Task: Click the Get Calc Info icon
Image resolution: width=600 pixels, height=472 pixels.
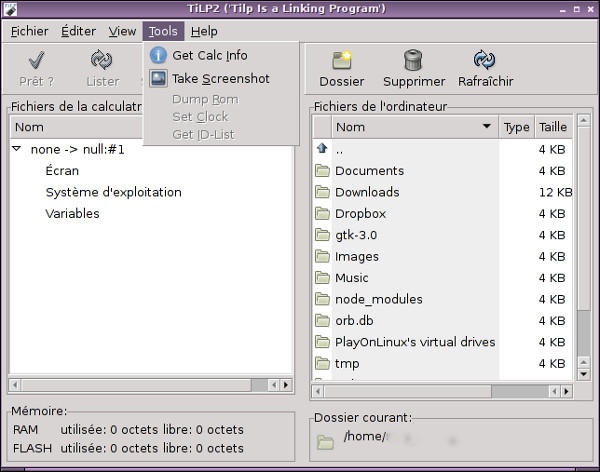Action: coord(158,55)
